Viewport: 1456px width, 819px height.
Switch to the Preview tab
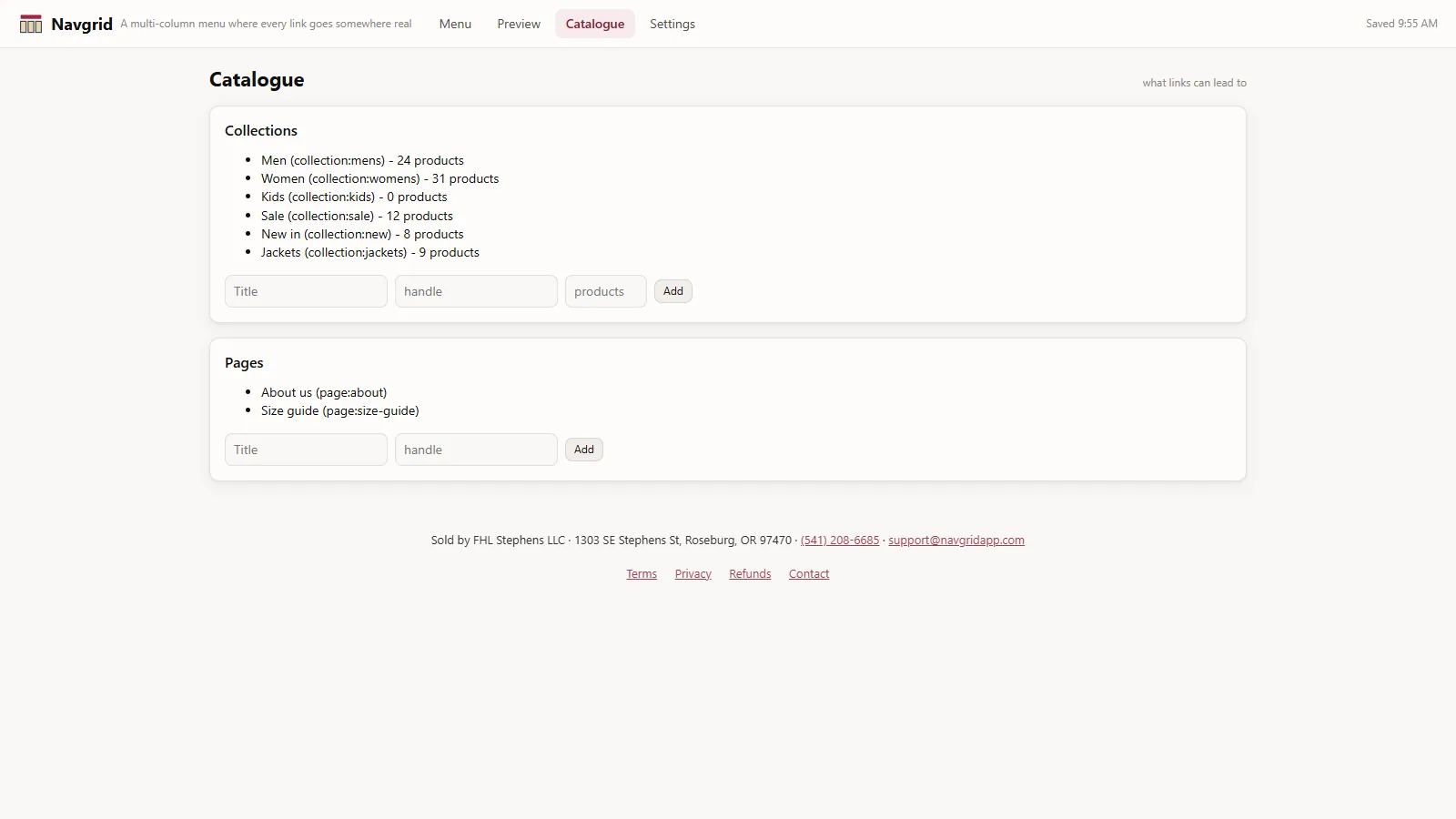point(519,24)
